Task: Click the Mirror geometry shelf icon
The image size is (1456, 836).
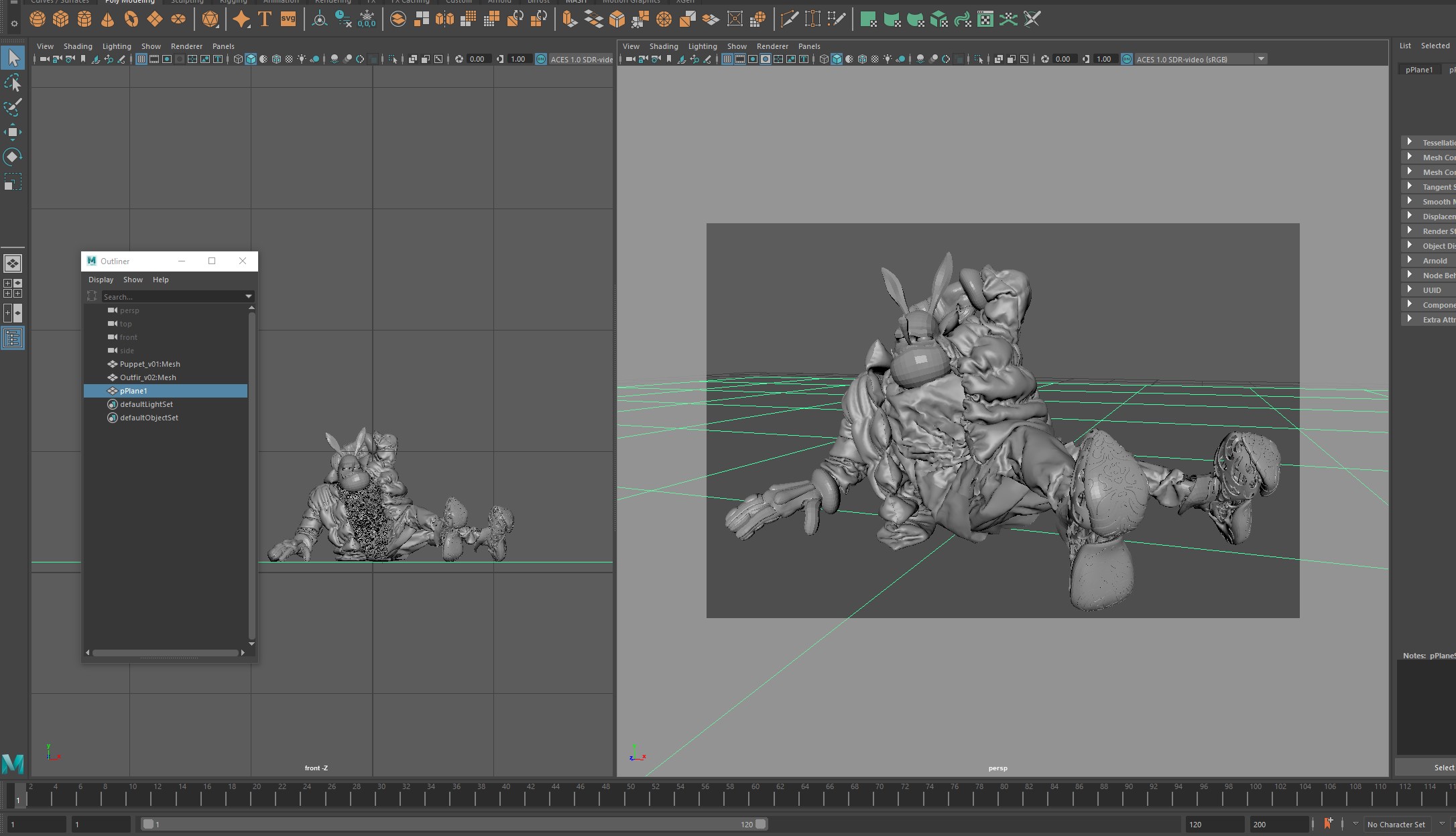Action: click(x=444, y=19)
